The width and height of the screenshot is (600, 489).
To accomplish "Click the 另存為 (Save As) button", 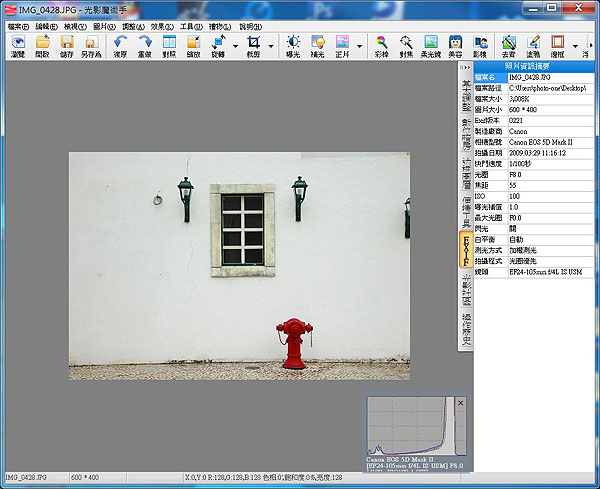I will coord(92,44).
